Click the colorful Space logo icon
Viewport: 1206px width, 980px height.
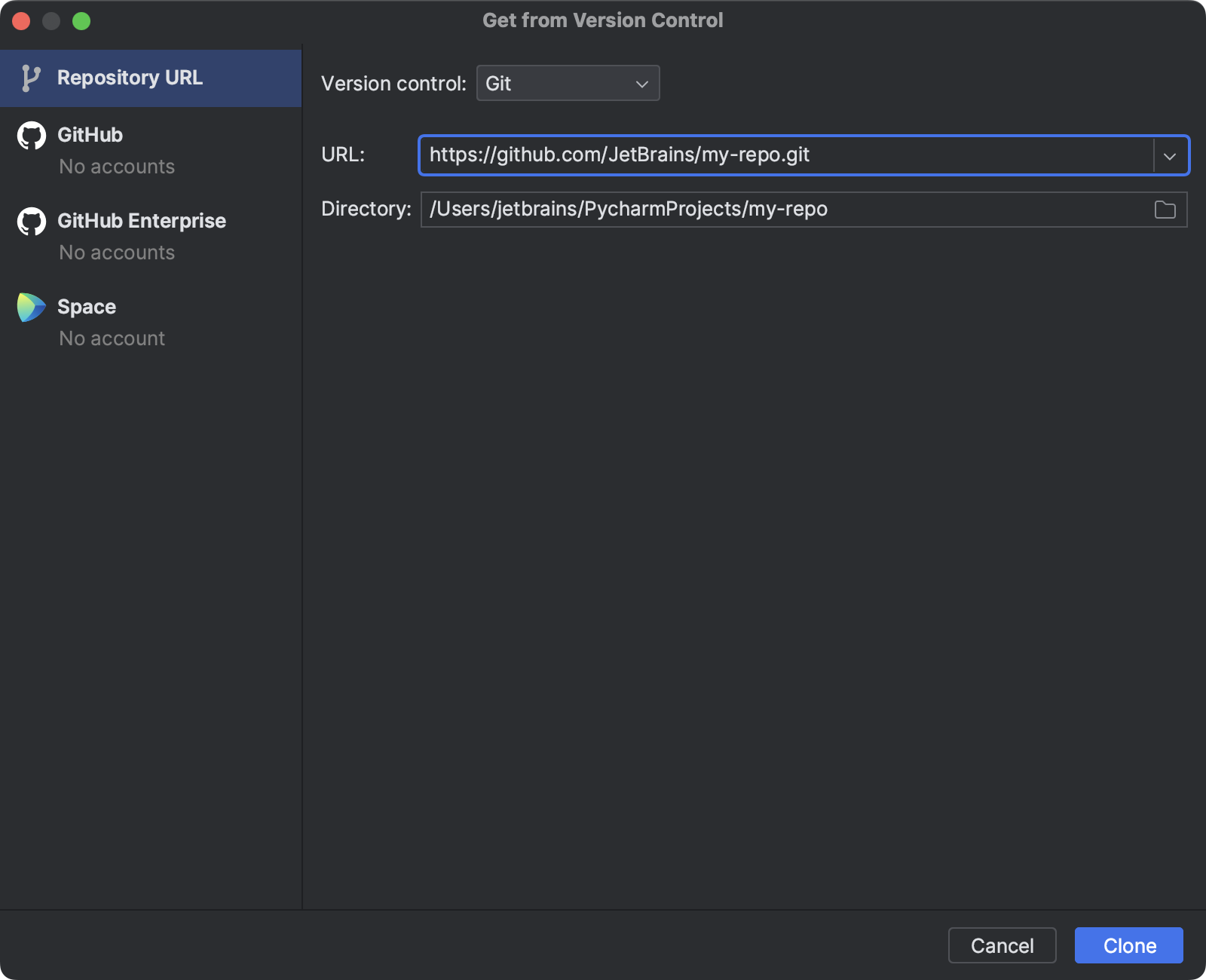pos(31,307)
